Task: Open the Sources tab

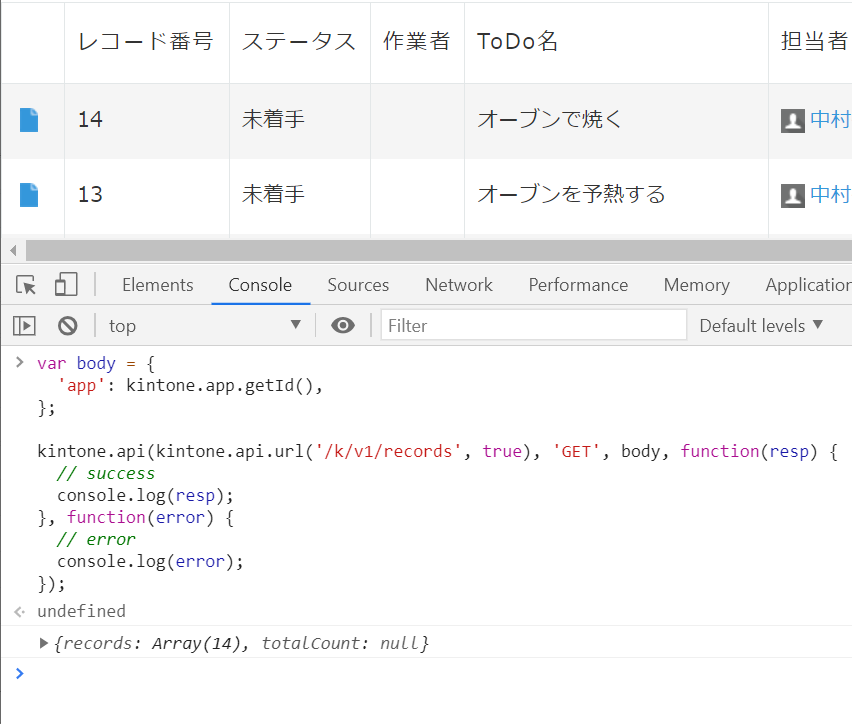Action: click(358, 285)
